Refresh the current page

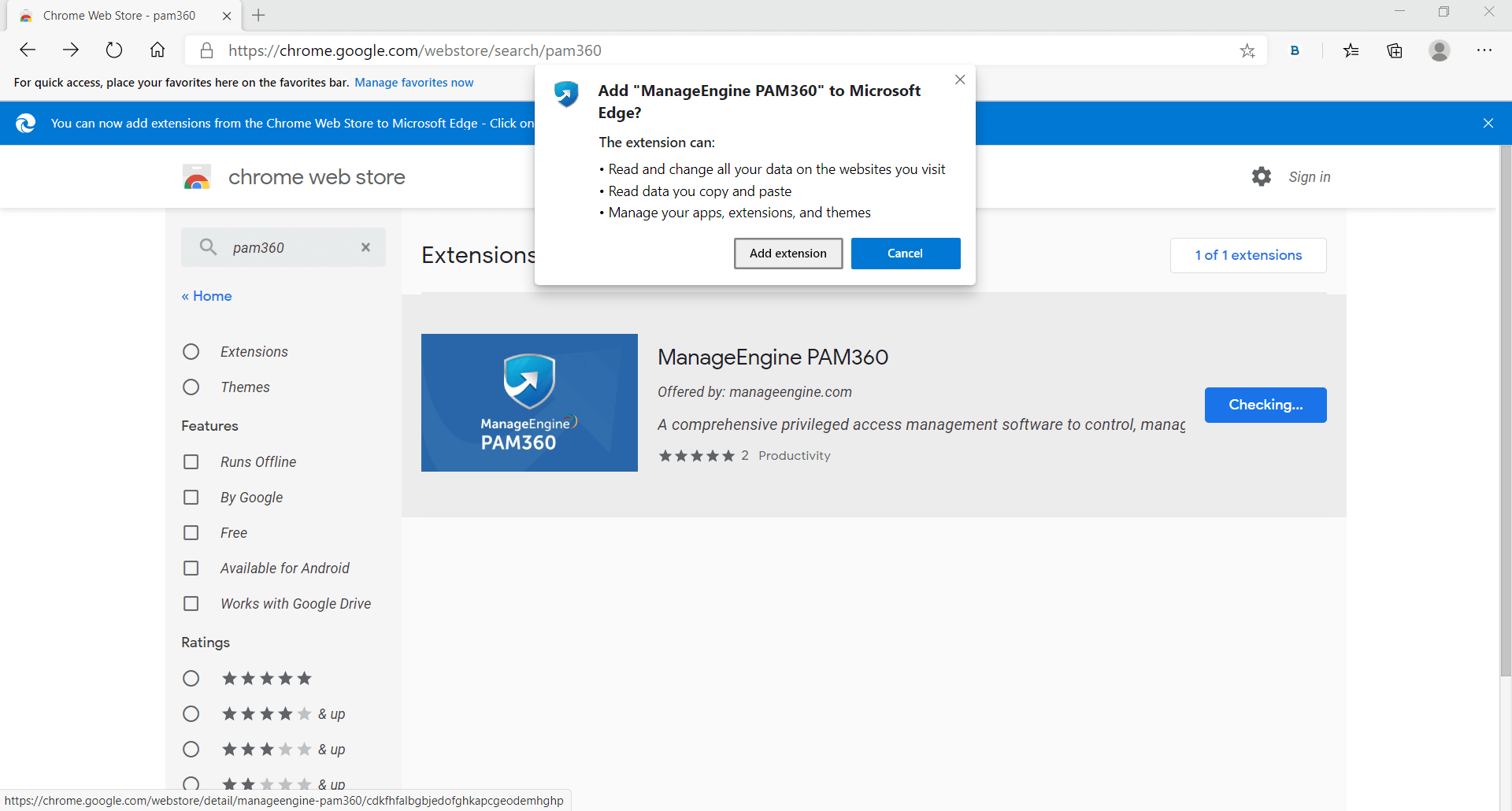coord(114,50)
